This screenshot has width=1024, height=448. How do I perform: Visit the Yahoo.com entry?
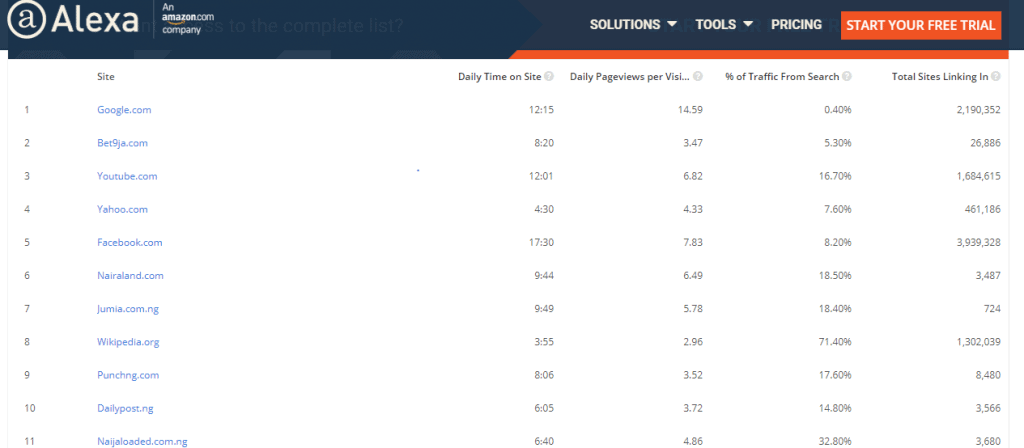pyautogui.click(x=123, y=210)
